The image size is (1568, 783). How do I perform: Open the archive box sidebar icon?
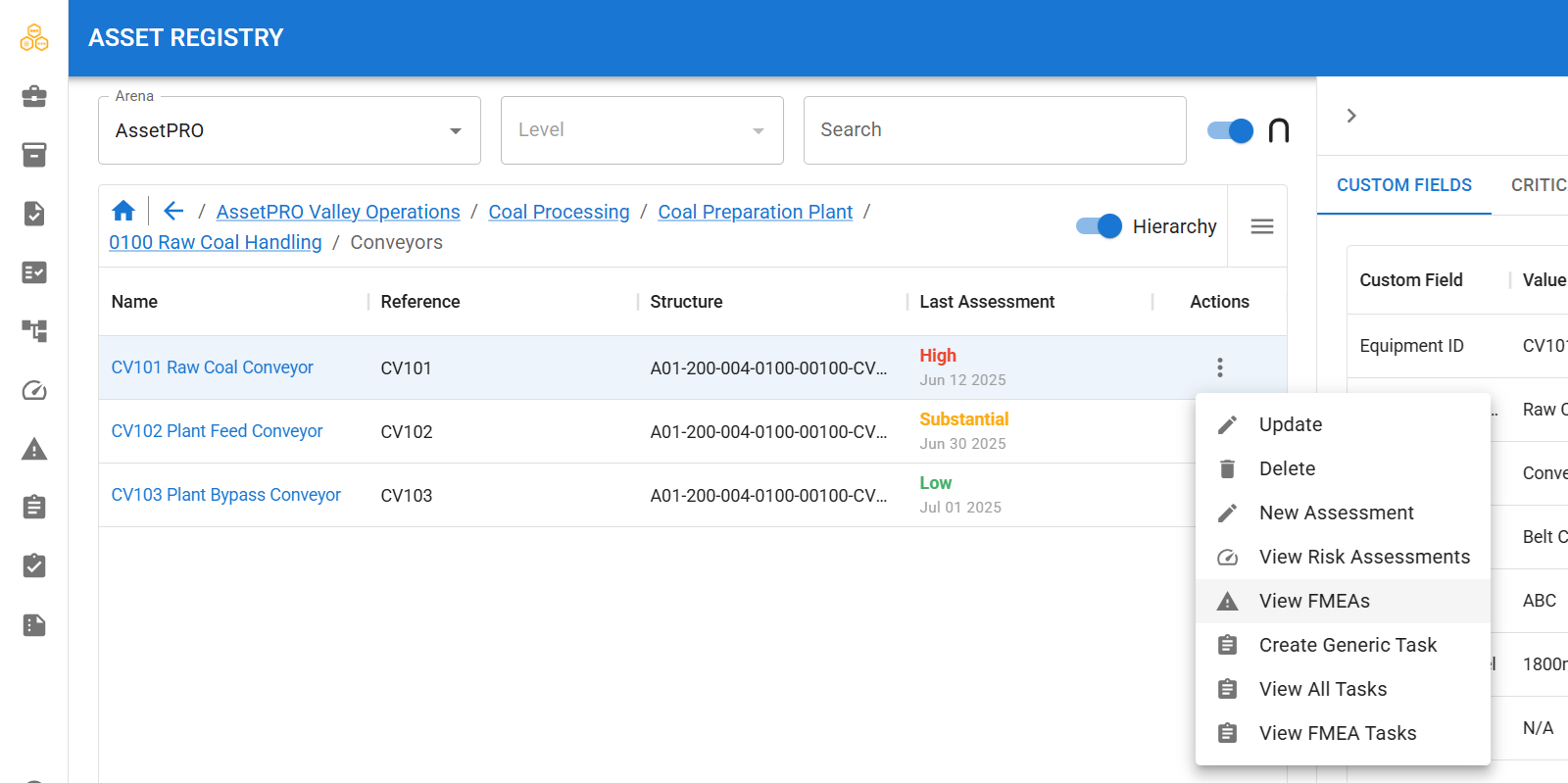[x=34, y=155]
